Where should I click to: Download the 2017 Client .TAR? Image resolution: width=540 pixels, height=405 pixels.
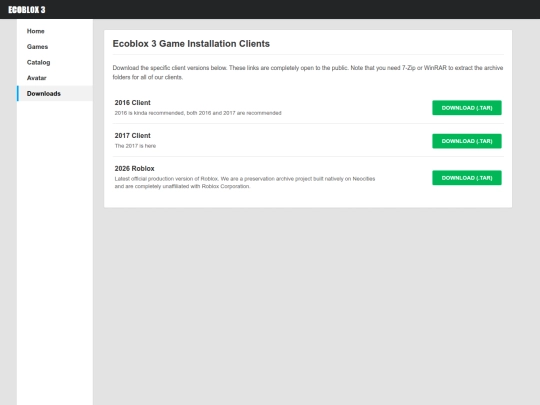[467, 141]
